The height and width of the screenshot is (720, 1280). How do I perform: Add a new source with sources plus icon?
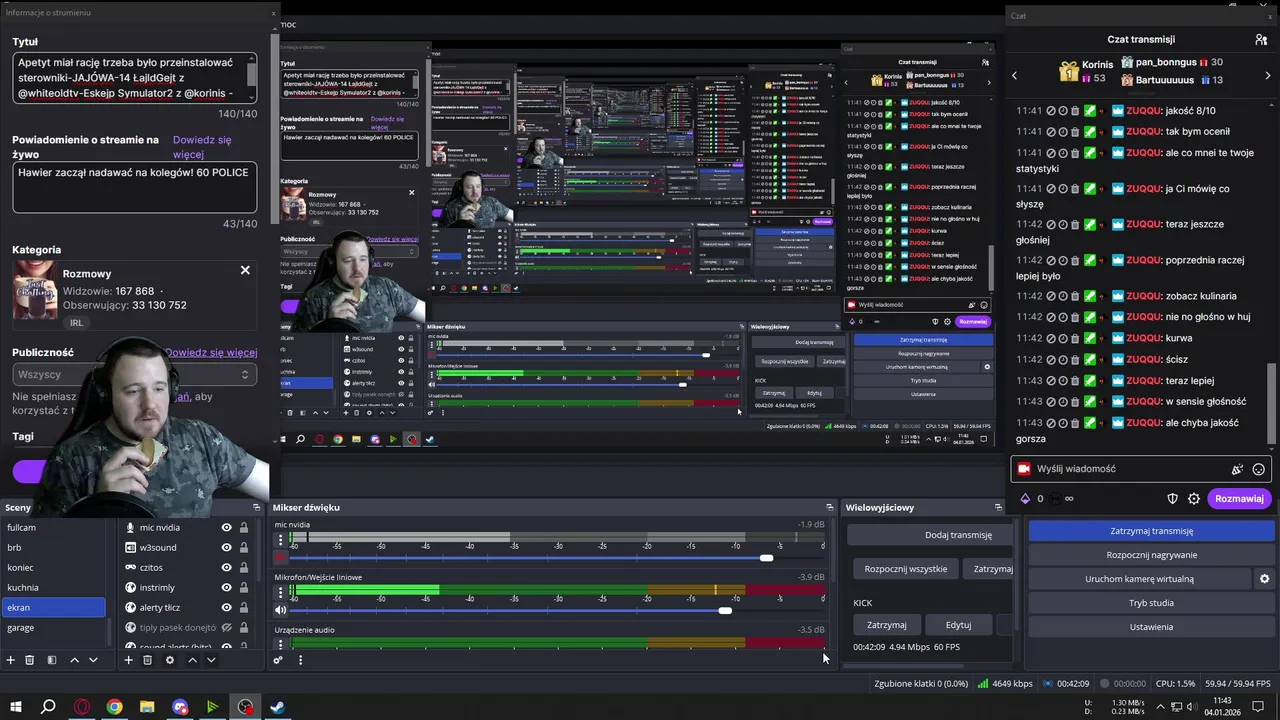128,660
